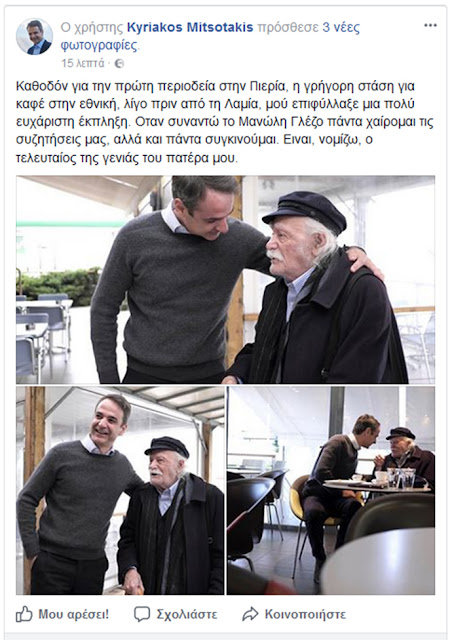Click the caption line 'τελευταίος της γενιάς'
Screen dimensions: 452x640
click(127, 158)
